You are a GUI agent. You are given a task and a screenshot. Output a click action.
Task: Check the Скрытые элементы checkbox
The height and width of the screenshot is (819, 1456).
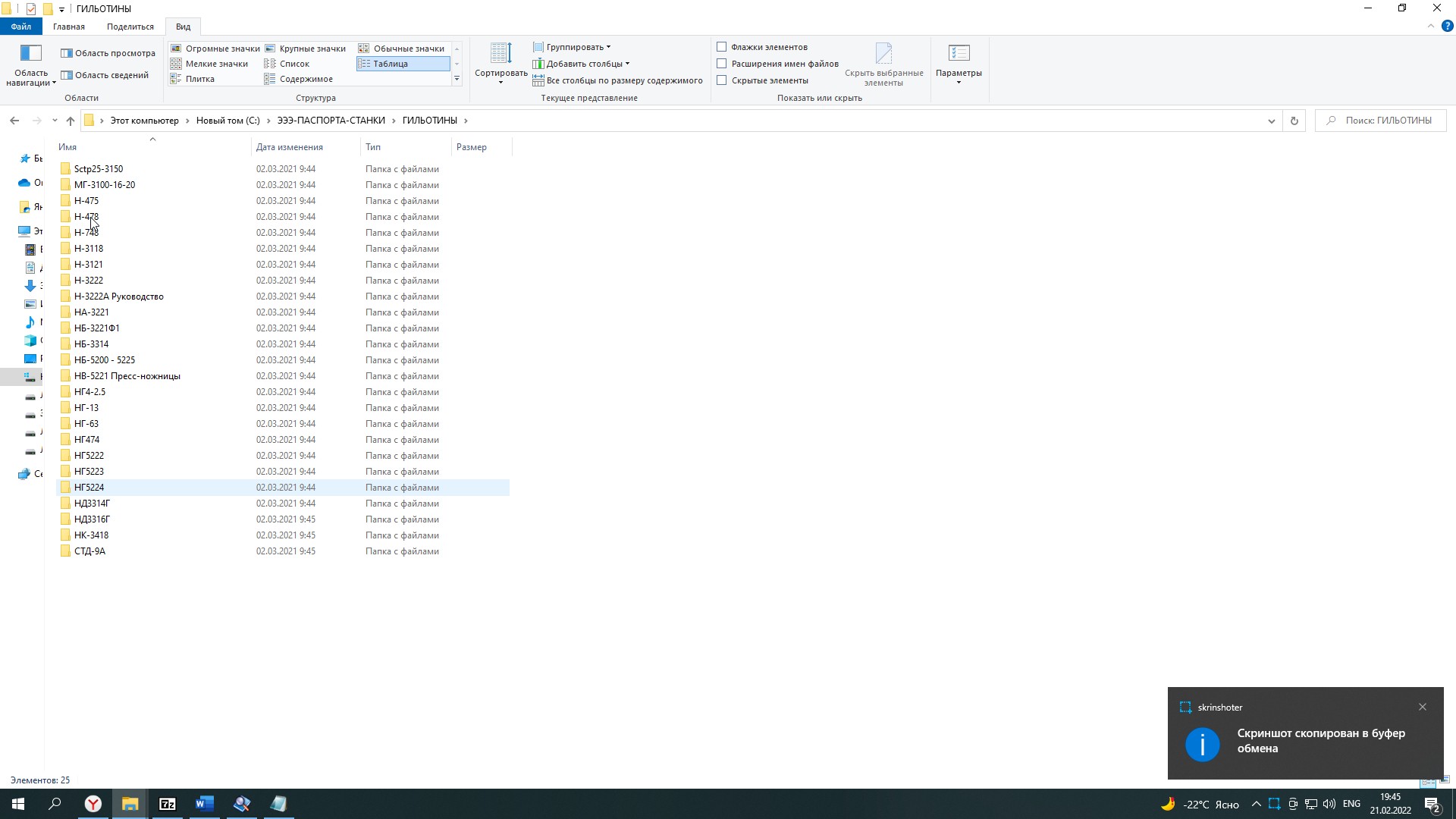(722, 80)
